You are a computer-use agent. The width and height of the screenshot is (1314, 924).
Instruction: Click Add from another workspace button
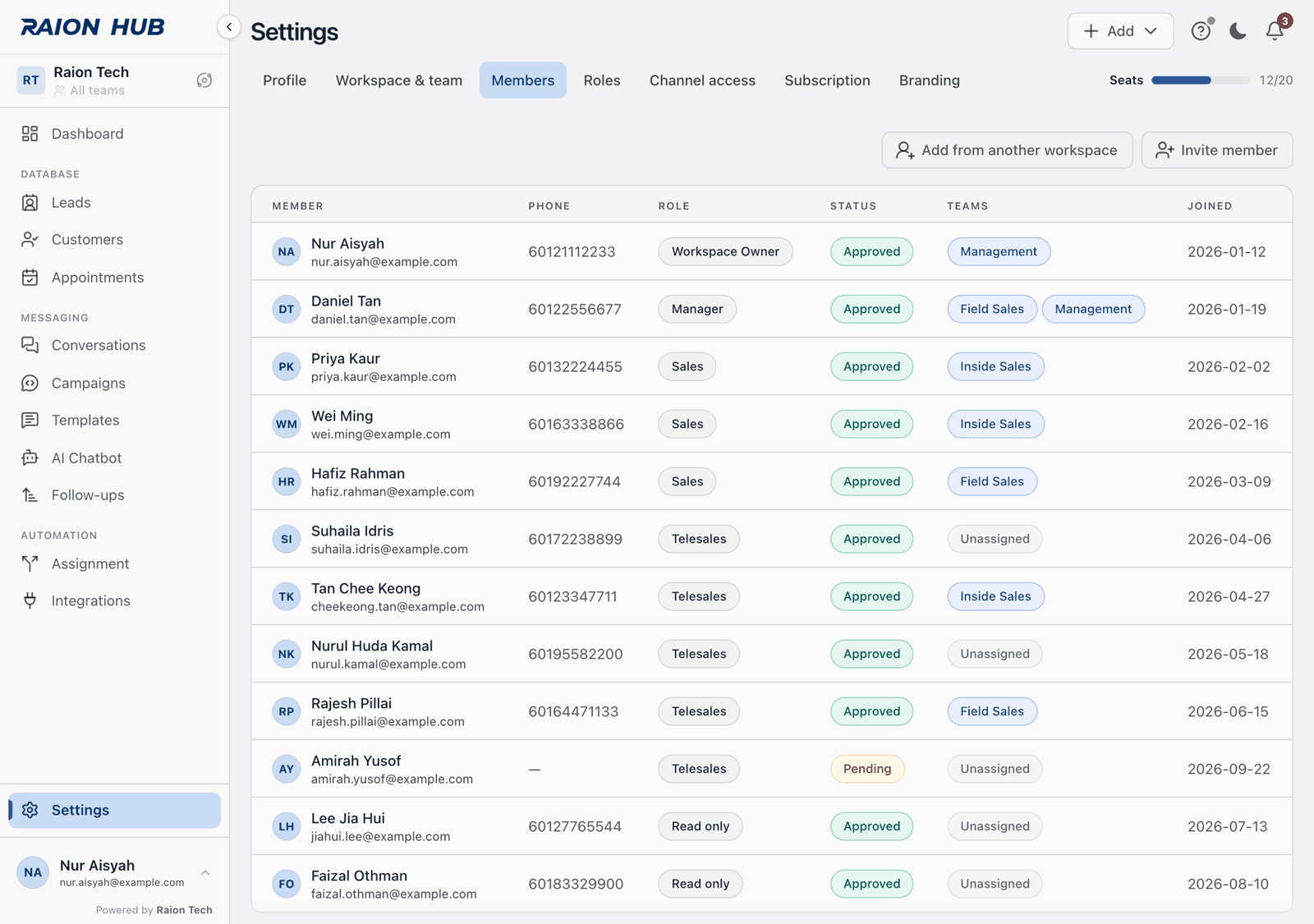pyautogui.click(x=1007, y=150)
